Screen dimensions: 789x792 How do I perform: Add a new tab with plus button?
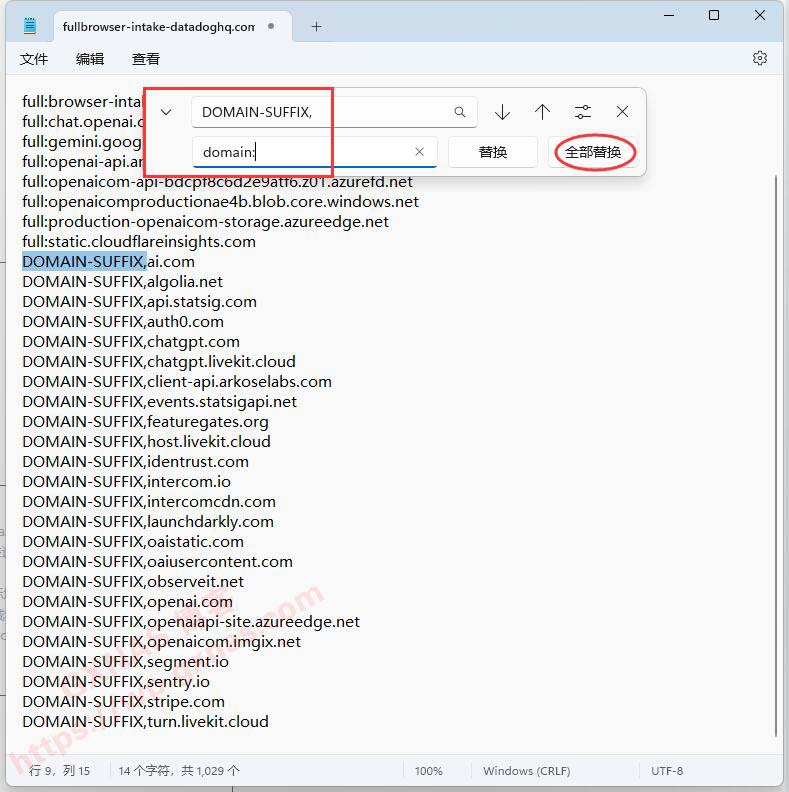[316, 26]
